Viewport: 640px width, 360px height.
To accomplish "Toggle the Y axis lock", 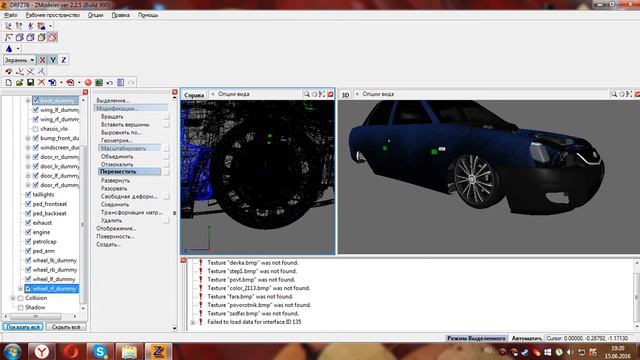I will coord(53,60).
